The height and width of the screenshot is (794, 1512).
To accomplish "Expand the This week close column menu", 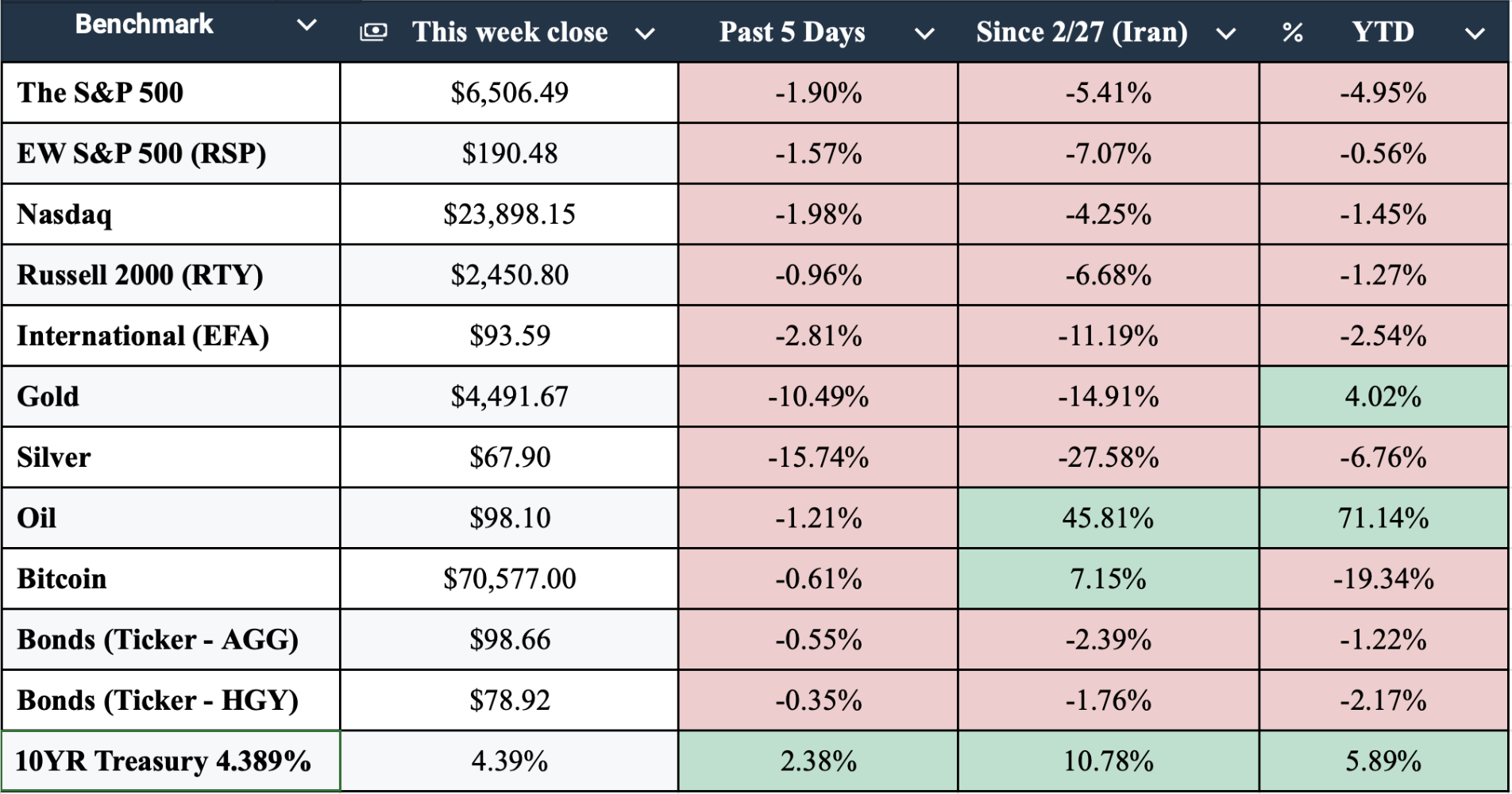I will coord(645,33).
